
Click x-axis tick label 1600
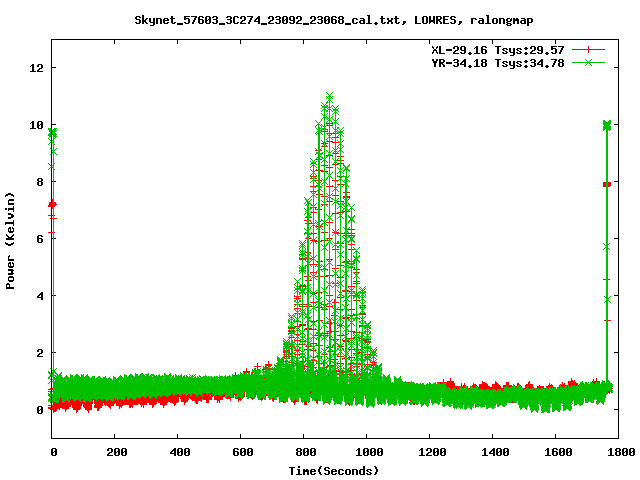pyautogui.click(x=558, y=452)
